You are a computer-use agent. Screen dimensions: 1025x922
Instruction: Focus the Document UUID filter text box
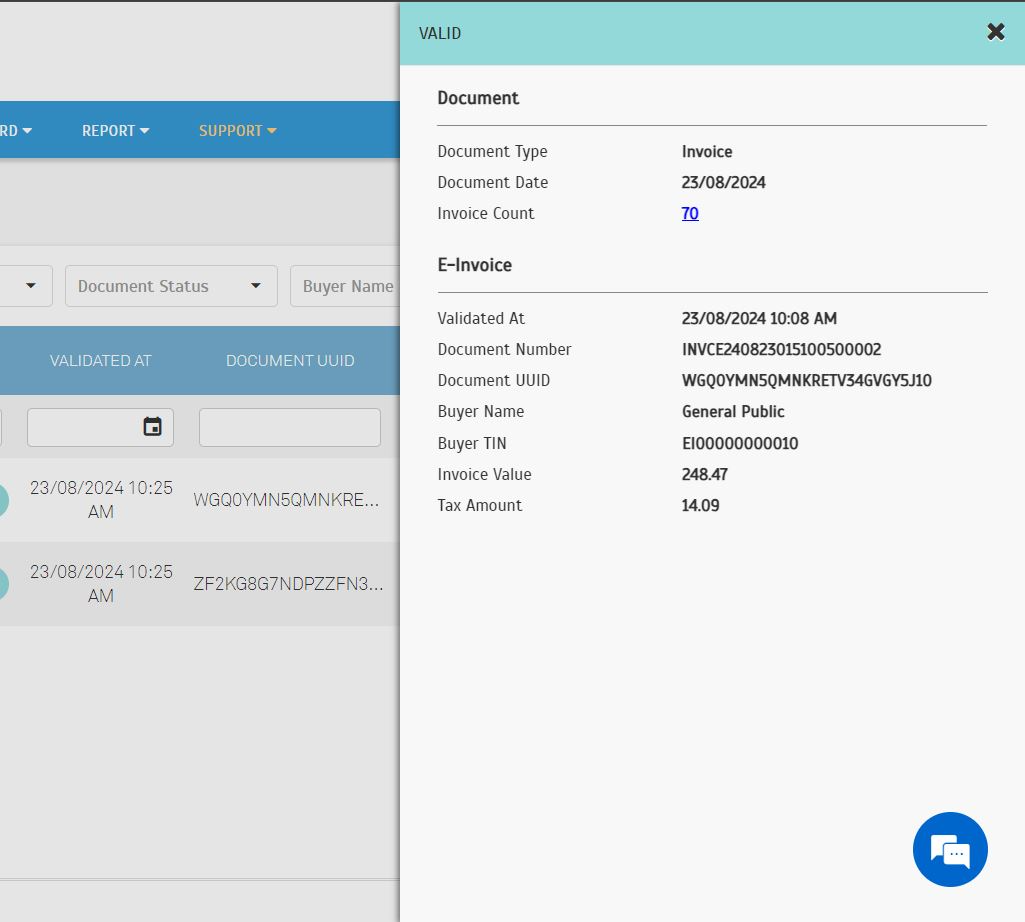(x=289, y=427)
